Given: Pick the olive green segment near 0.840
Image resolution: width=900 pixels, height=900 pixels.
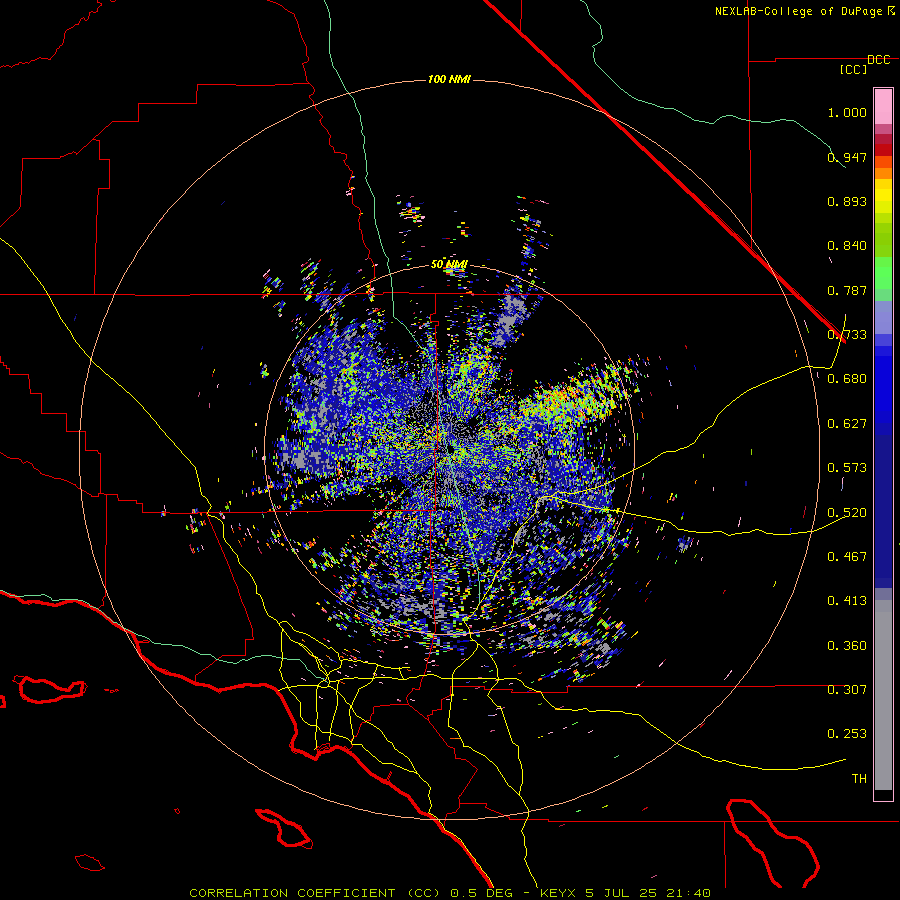Looking at the screenshot, I should [x=883, y=240].
